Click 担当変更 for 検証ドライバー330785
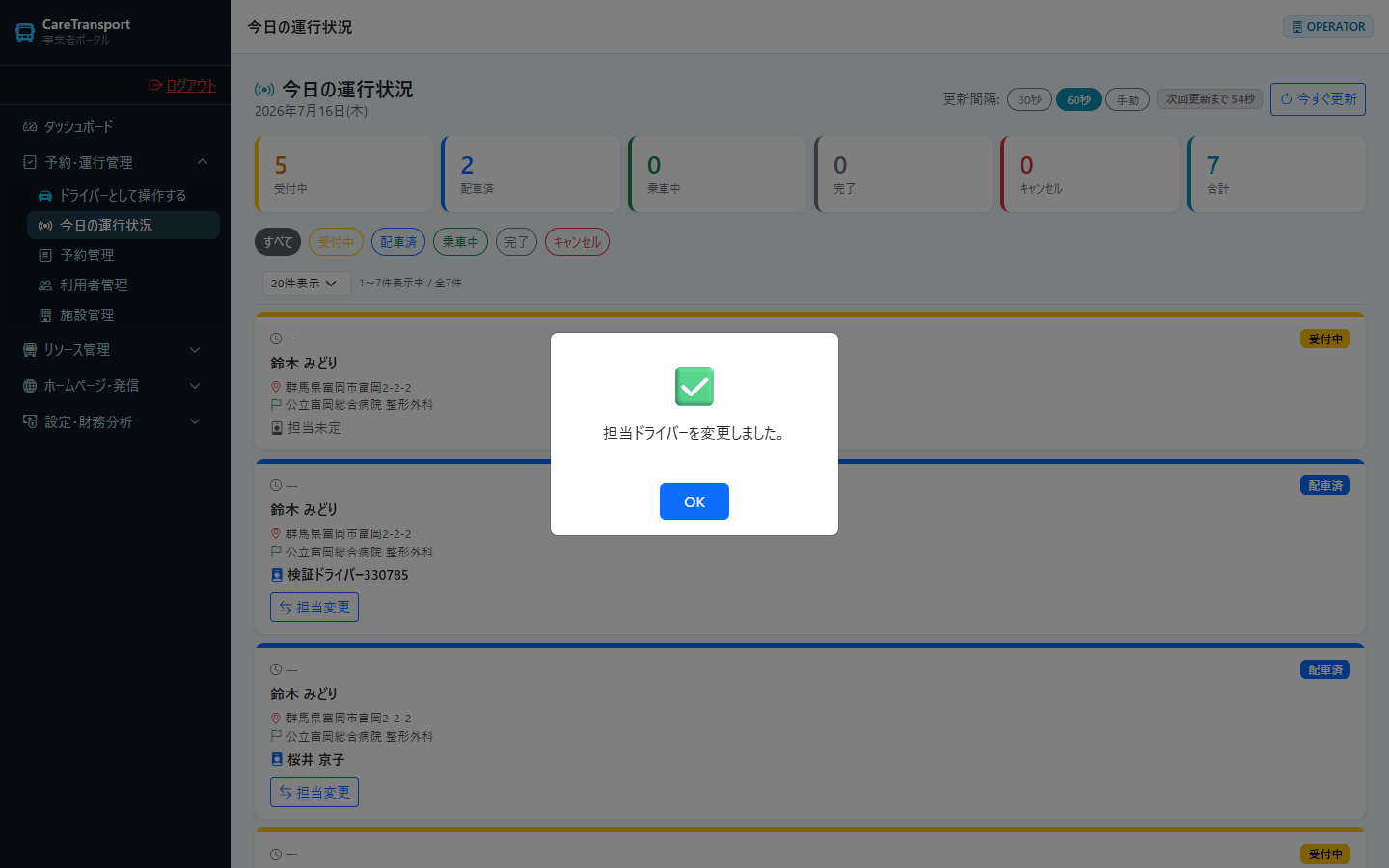This screenshot has width=1389, height=868. pyautogui.click(x=314, y=607)
